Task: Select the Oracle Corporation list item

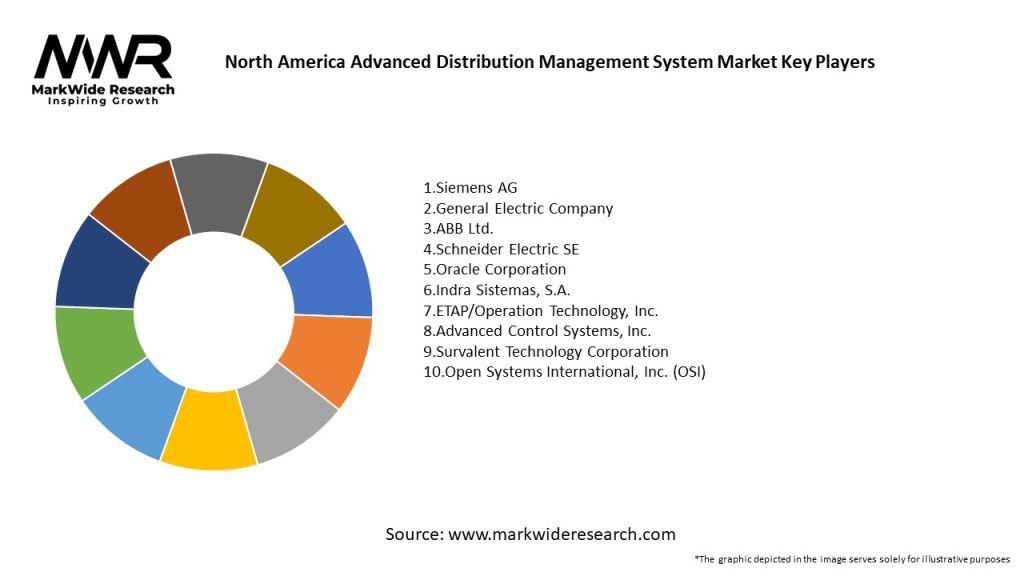Action: [495, 269]
